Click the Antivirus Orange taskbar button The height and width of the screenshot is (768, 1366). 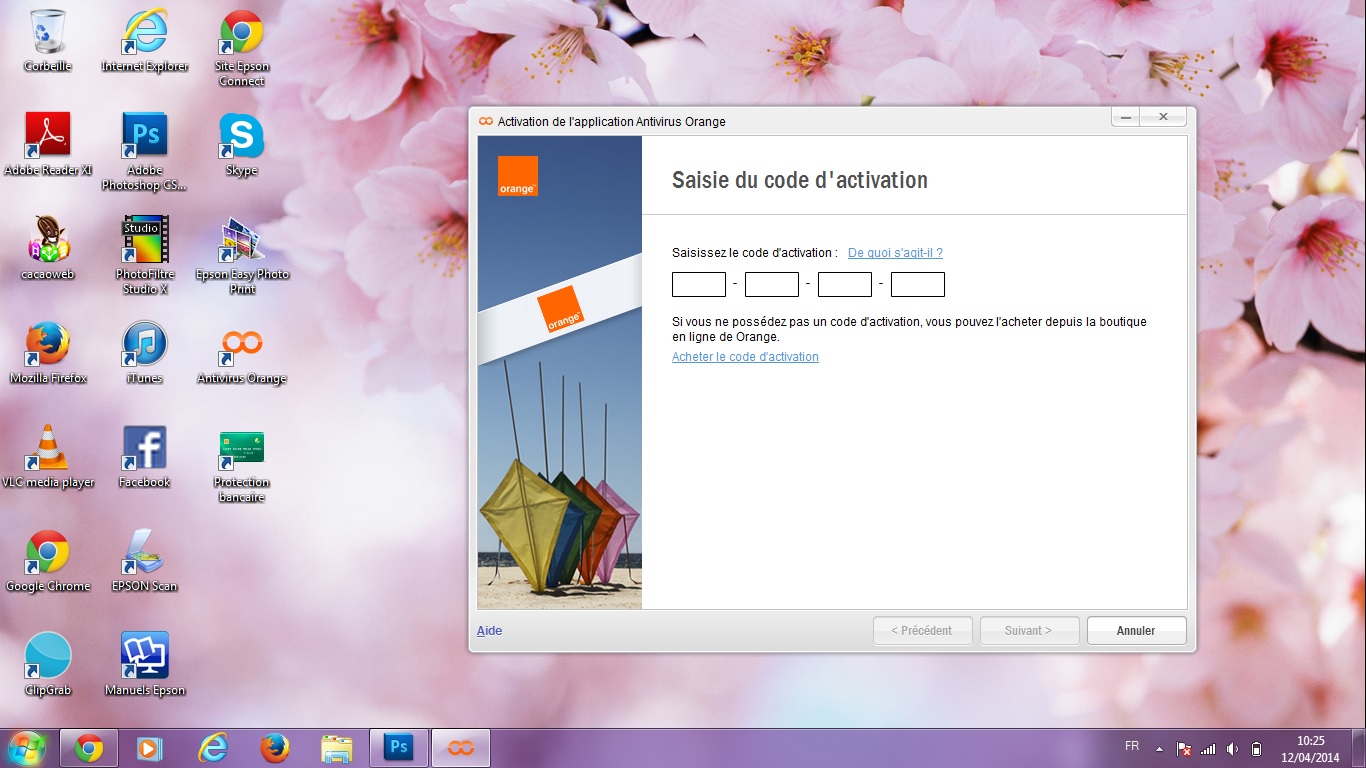pos(461,747)
